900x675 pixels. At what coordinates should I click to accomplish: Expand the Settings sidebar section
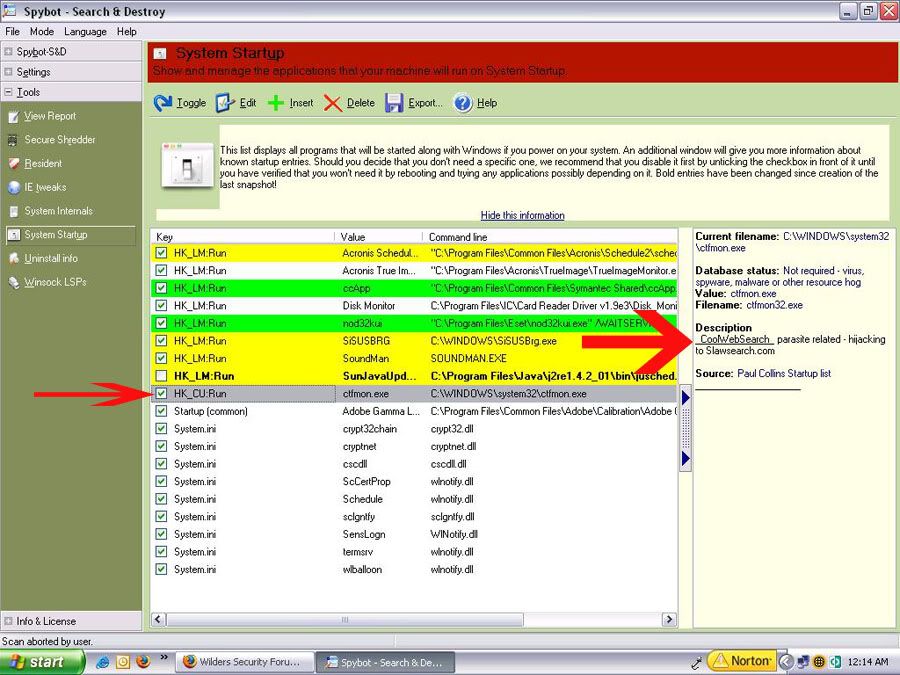tap(8, 72)
